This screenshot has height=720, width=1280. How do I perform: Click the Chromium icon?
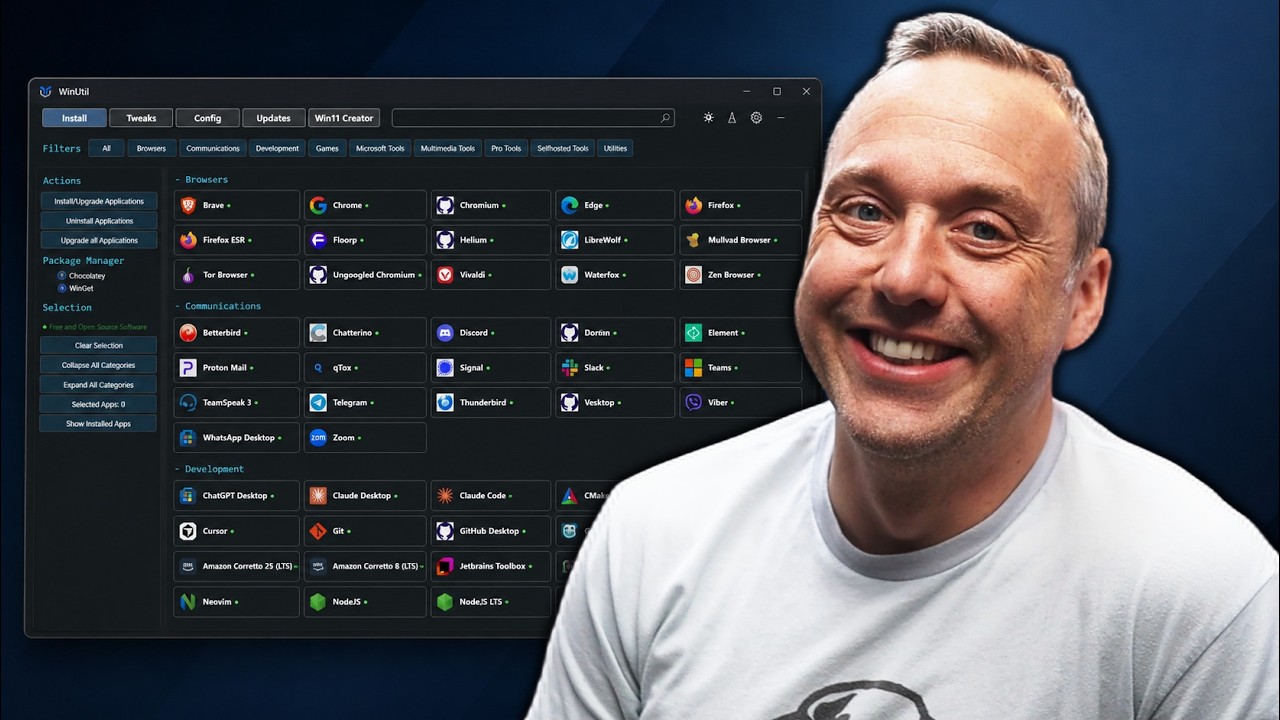445,205
